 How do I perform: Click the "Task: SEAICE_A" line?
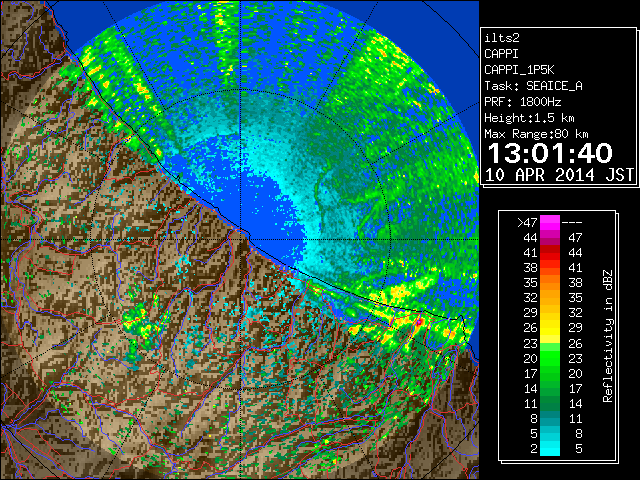tap(533, 86)
